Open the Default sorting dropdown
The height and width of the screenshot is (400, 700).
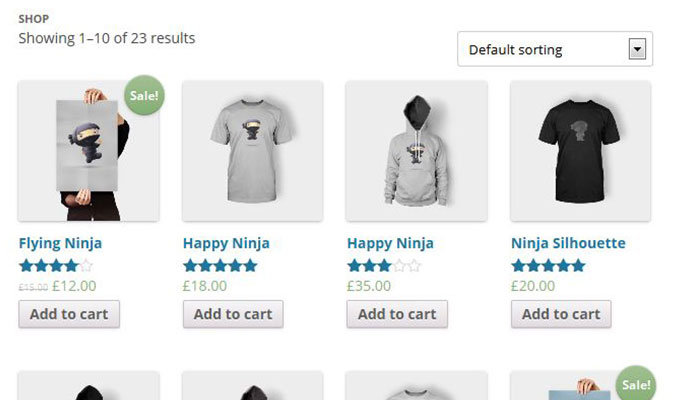coord(545,49)
